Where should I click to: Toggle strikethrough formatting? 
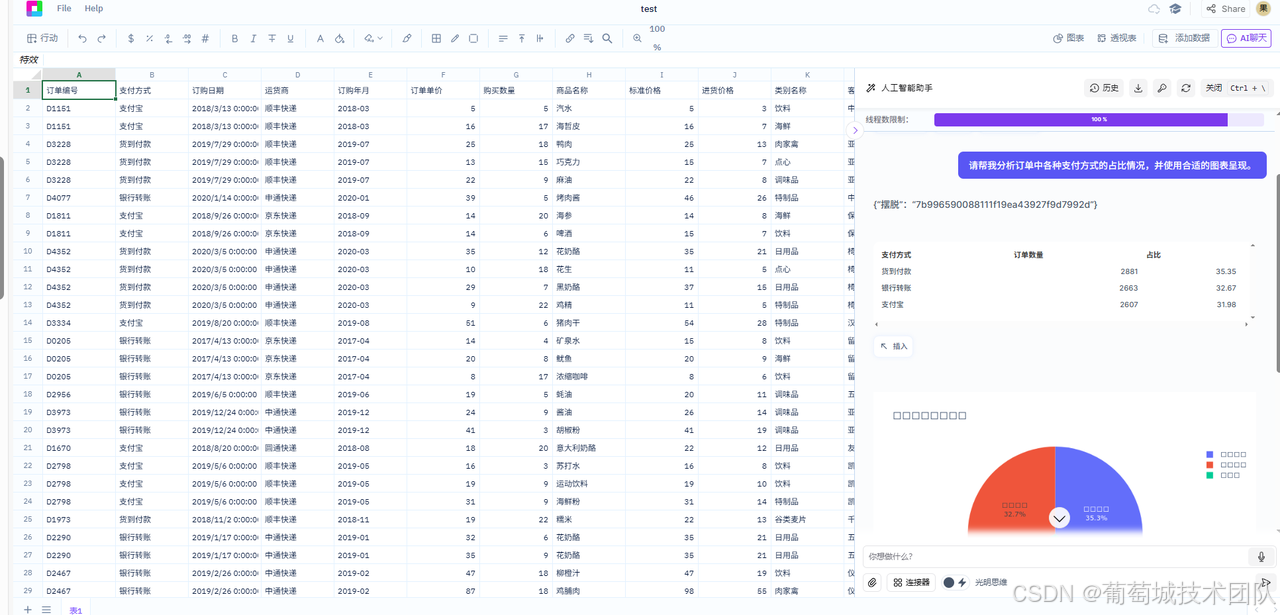(x=272, y=38)
